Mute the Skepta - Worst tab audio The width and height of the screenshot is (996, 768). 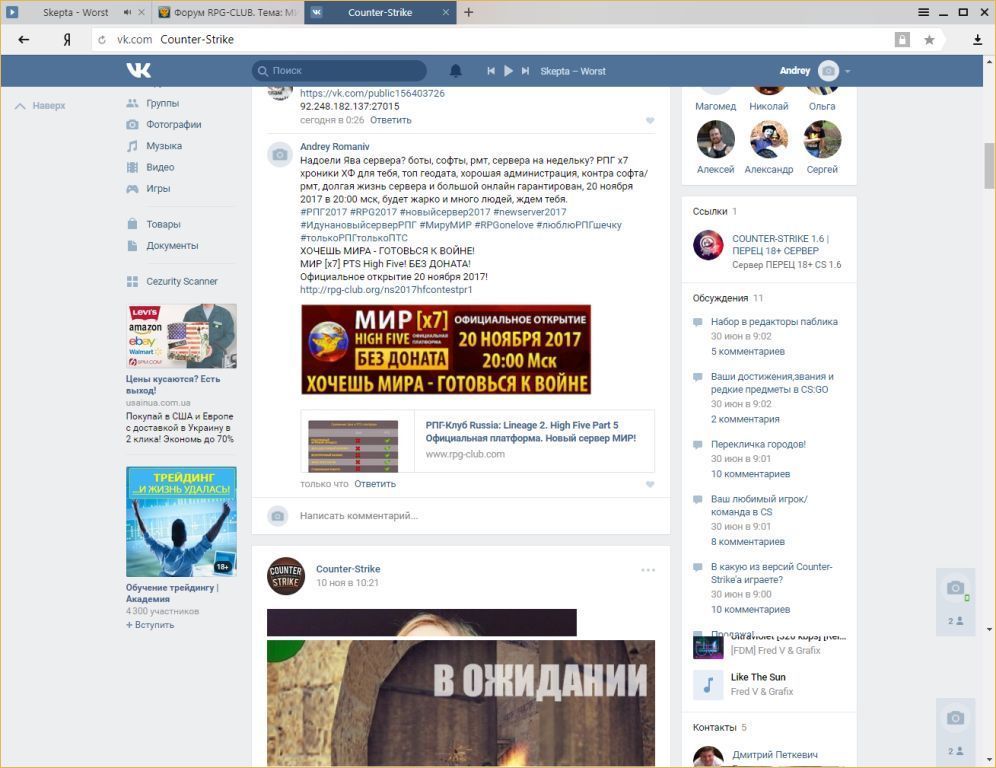click(128, 13)
